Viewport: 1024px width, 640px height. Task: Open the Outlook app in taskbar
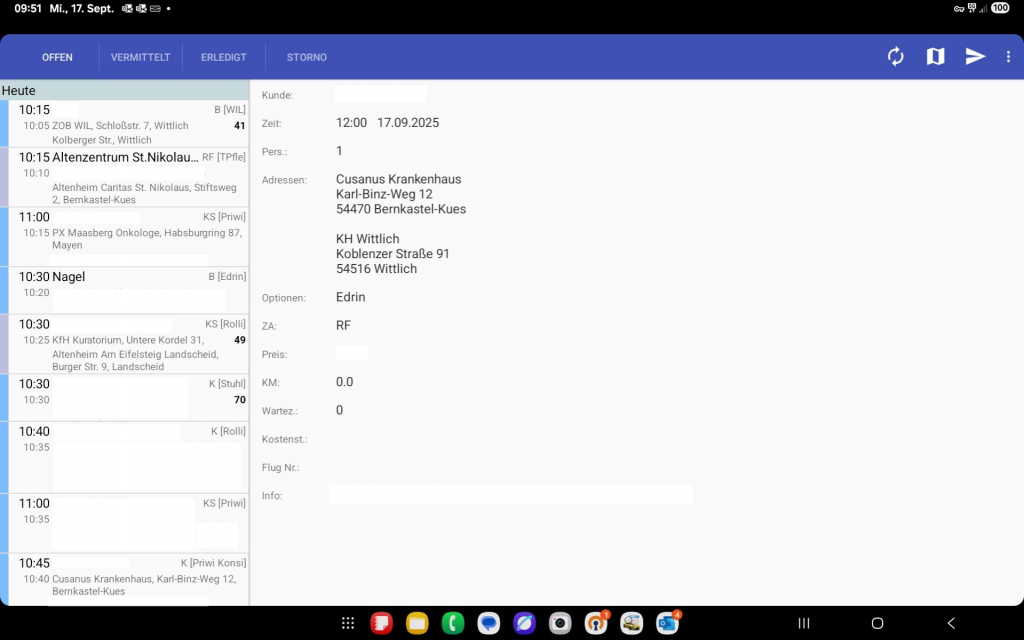pyautogui.click(x=667, y=623)
